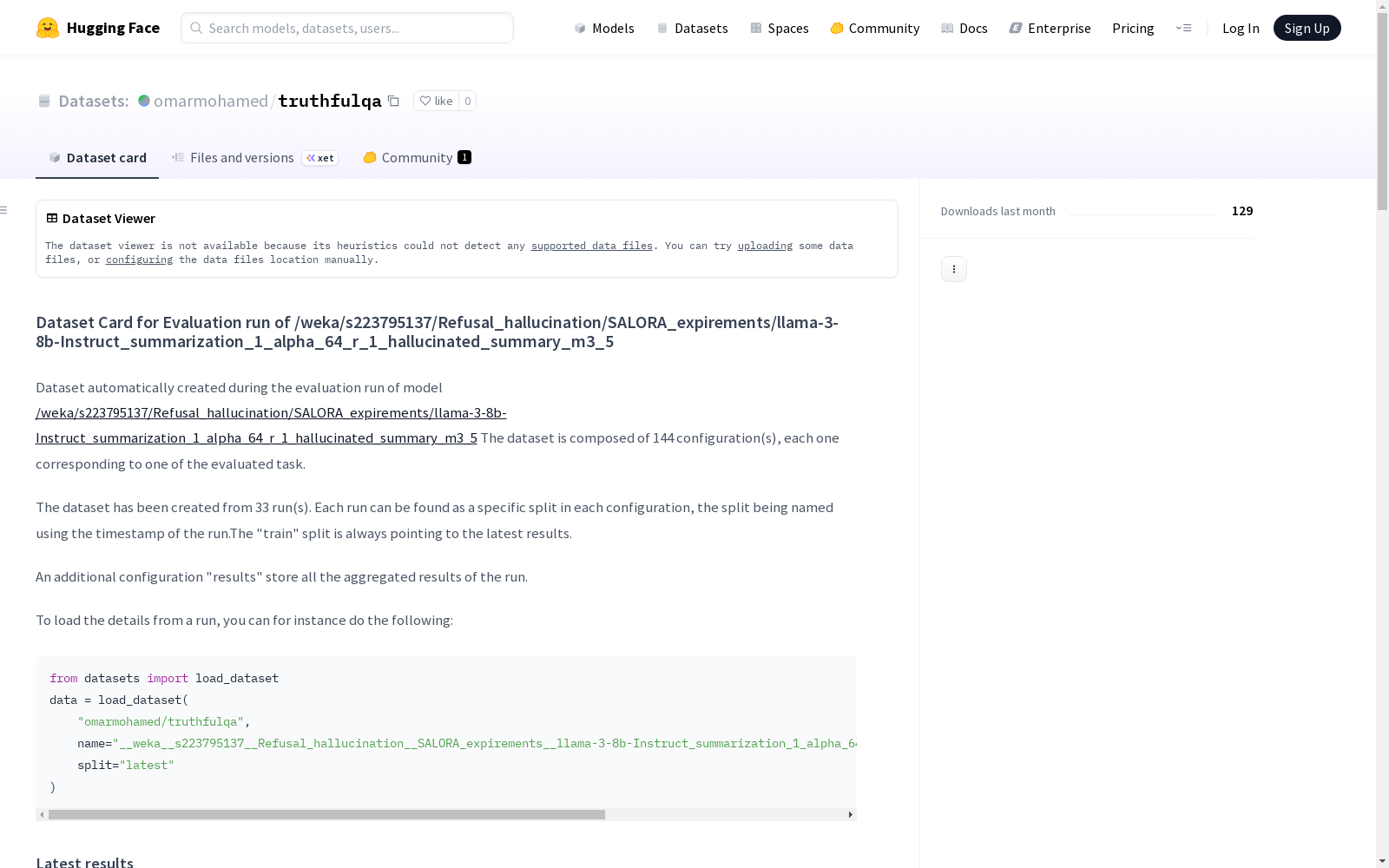Click the code block's right scroll arrow
This screenshot has width=1389, height=868.
(851, 814)
